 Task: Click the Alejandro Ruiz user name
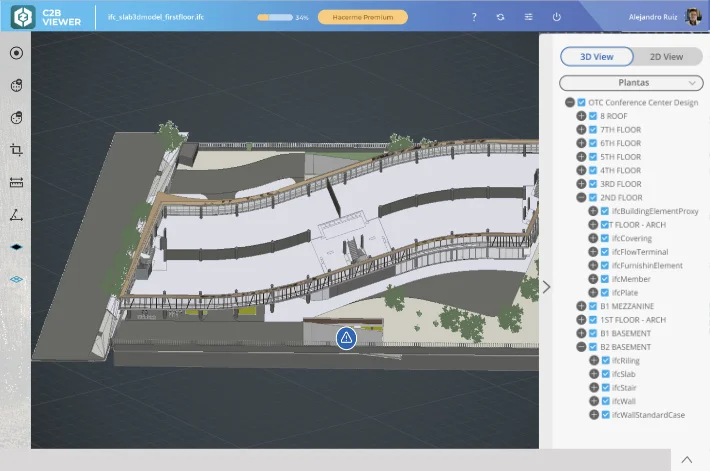click(653, 17)
